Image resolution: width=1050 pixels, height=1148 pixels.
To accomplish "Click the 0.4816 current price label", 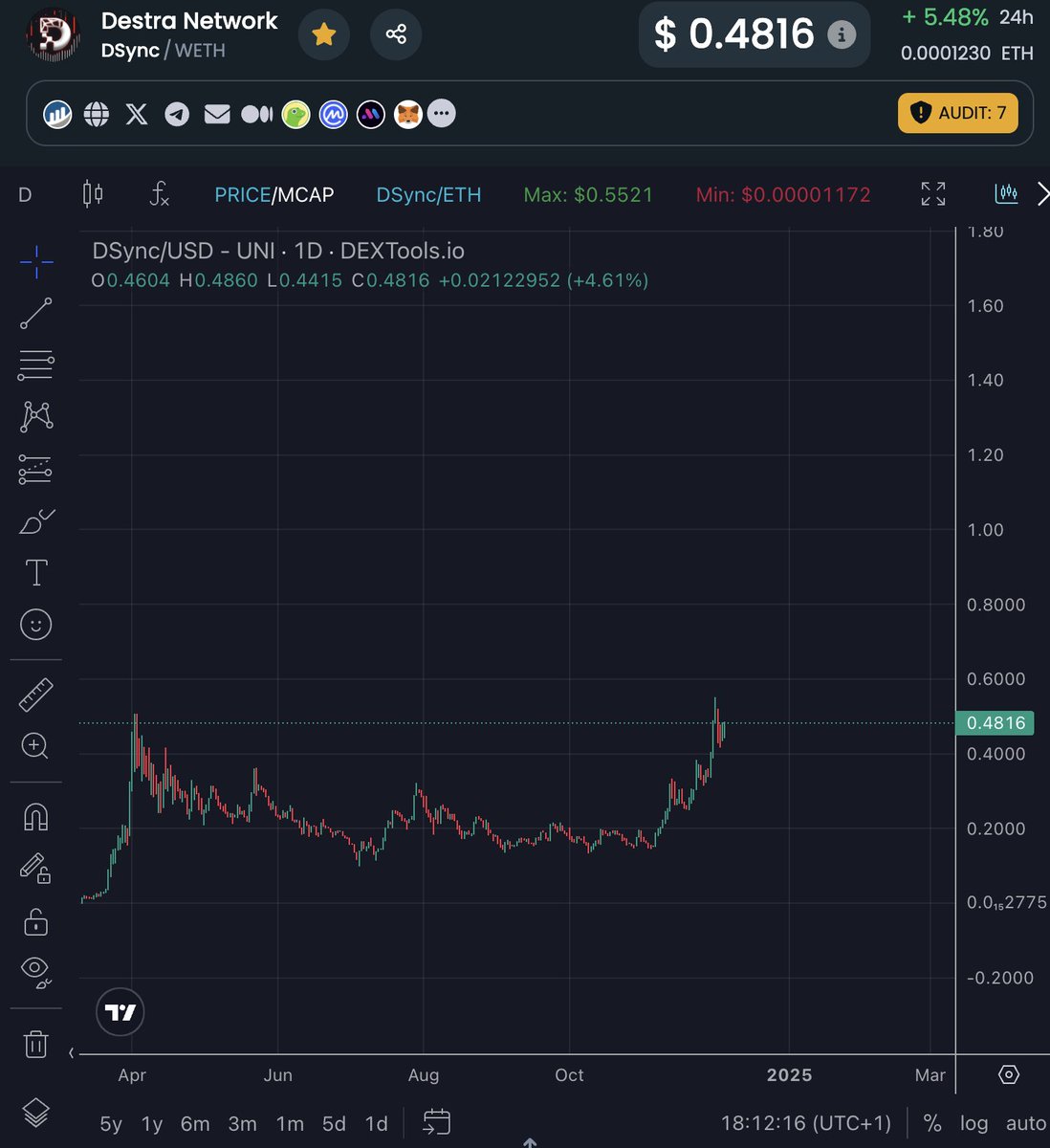I will 995,723.
